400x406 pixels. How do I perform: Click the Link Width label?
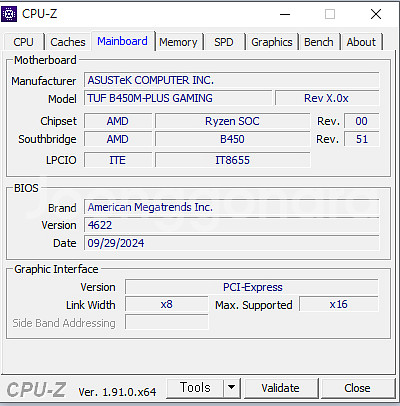[x=91, y=305]
